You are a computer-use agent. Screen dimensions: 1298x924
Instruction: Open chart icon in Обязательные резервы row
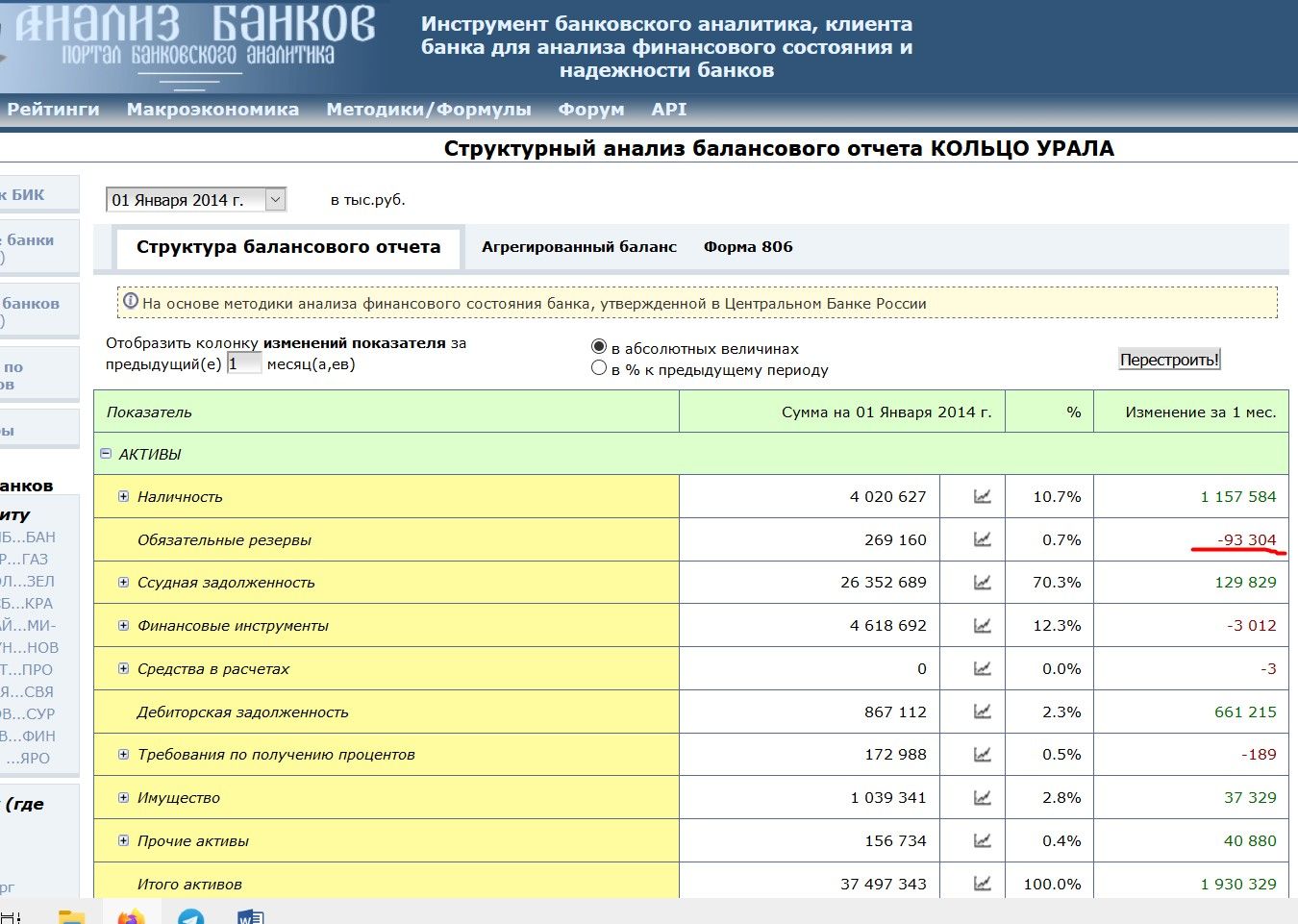point(982,540)
